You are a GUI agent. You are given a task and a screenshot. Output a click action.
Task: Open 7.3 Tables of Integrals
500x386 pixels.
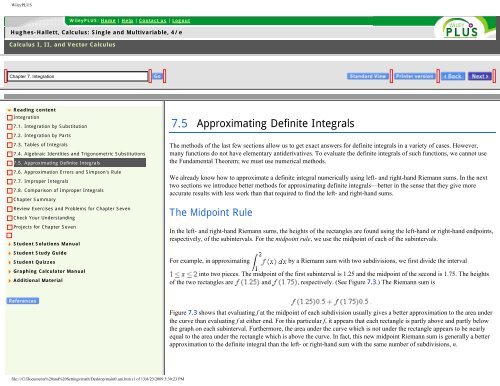[x=40, y=145]
